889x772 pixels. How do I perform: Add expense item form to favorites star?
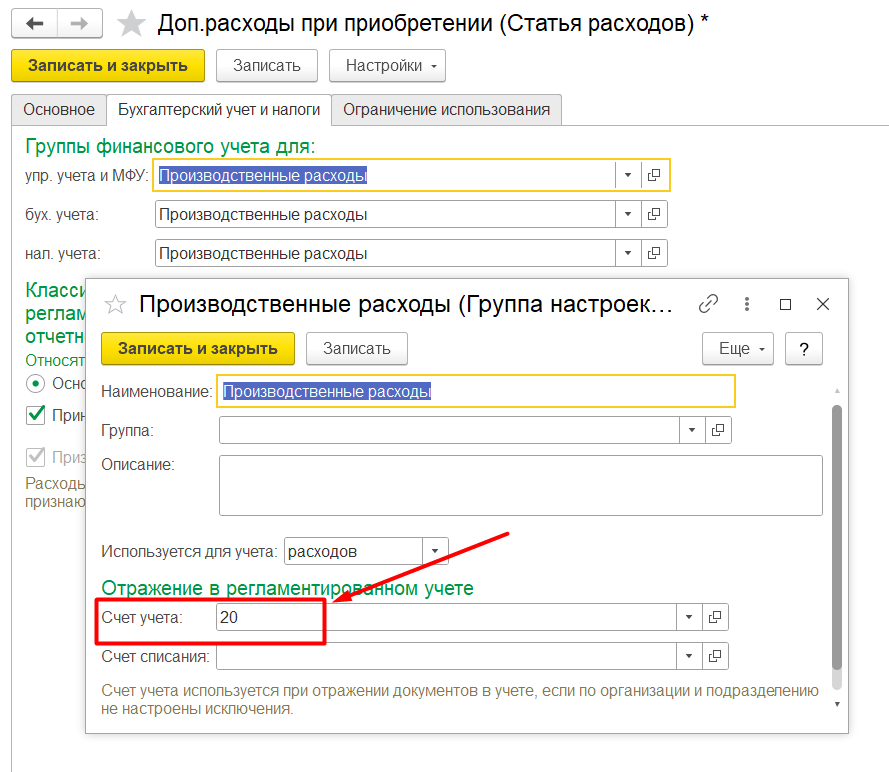click(131, 24)
